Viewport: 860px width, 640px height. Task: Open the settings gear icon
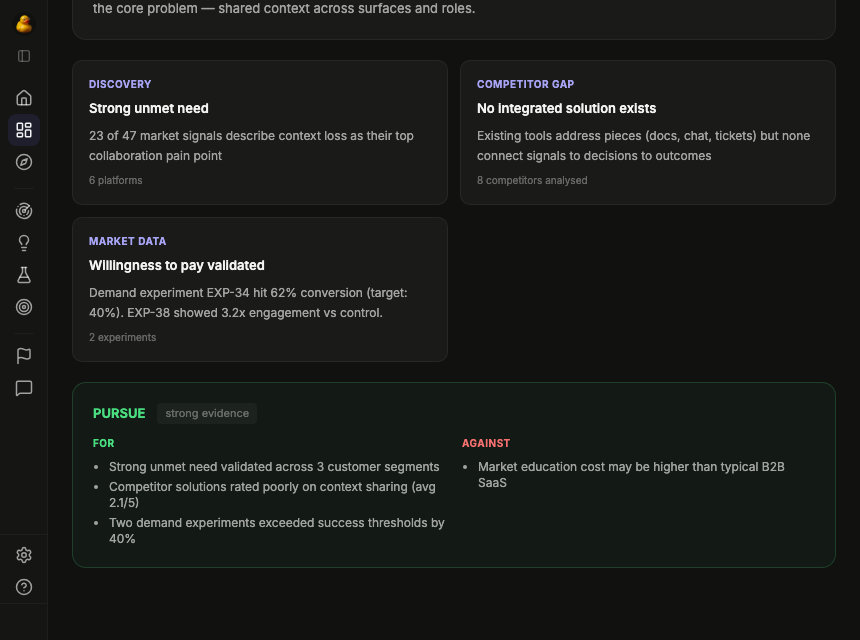pyautogui.click(x=24, y=555)
